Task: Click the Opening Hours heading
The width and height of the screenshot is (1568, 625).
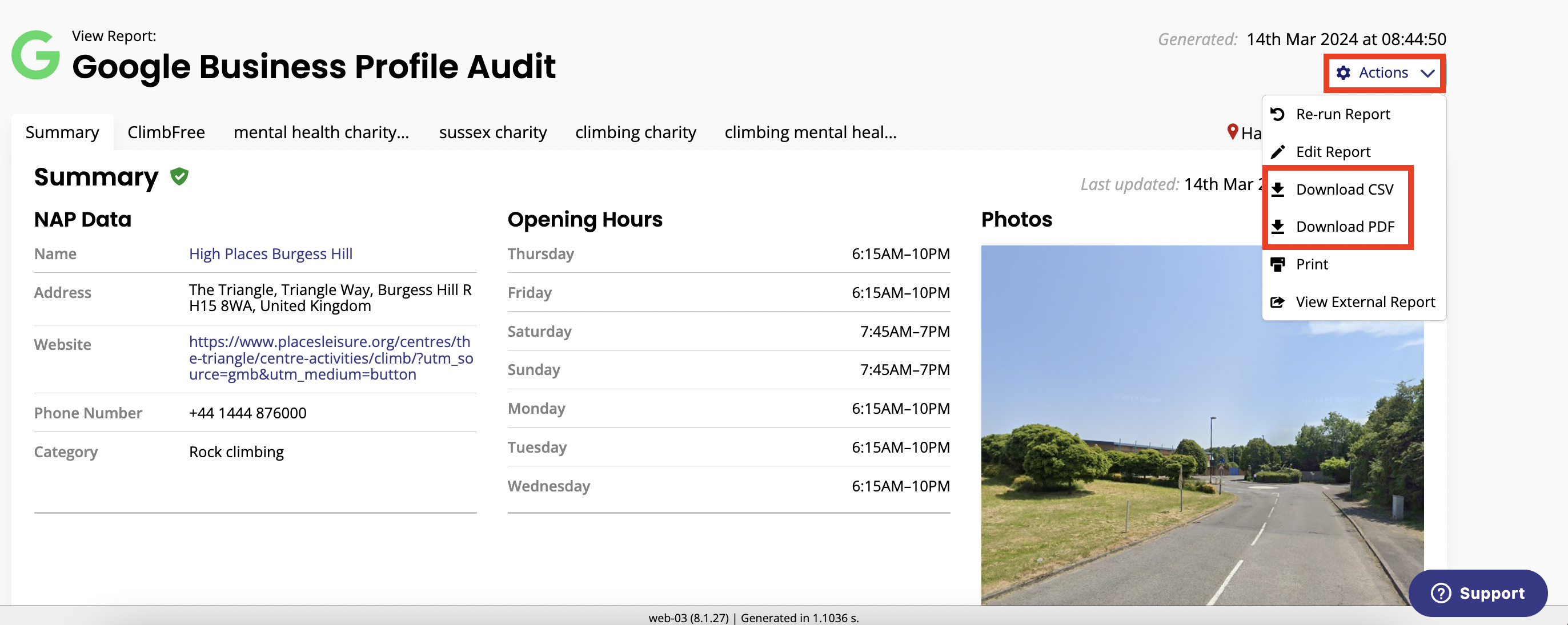Action: point(585,220)
